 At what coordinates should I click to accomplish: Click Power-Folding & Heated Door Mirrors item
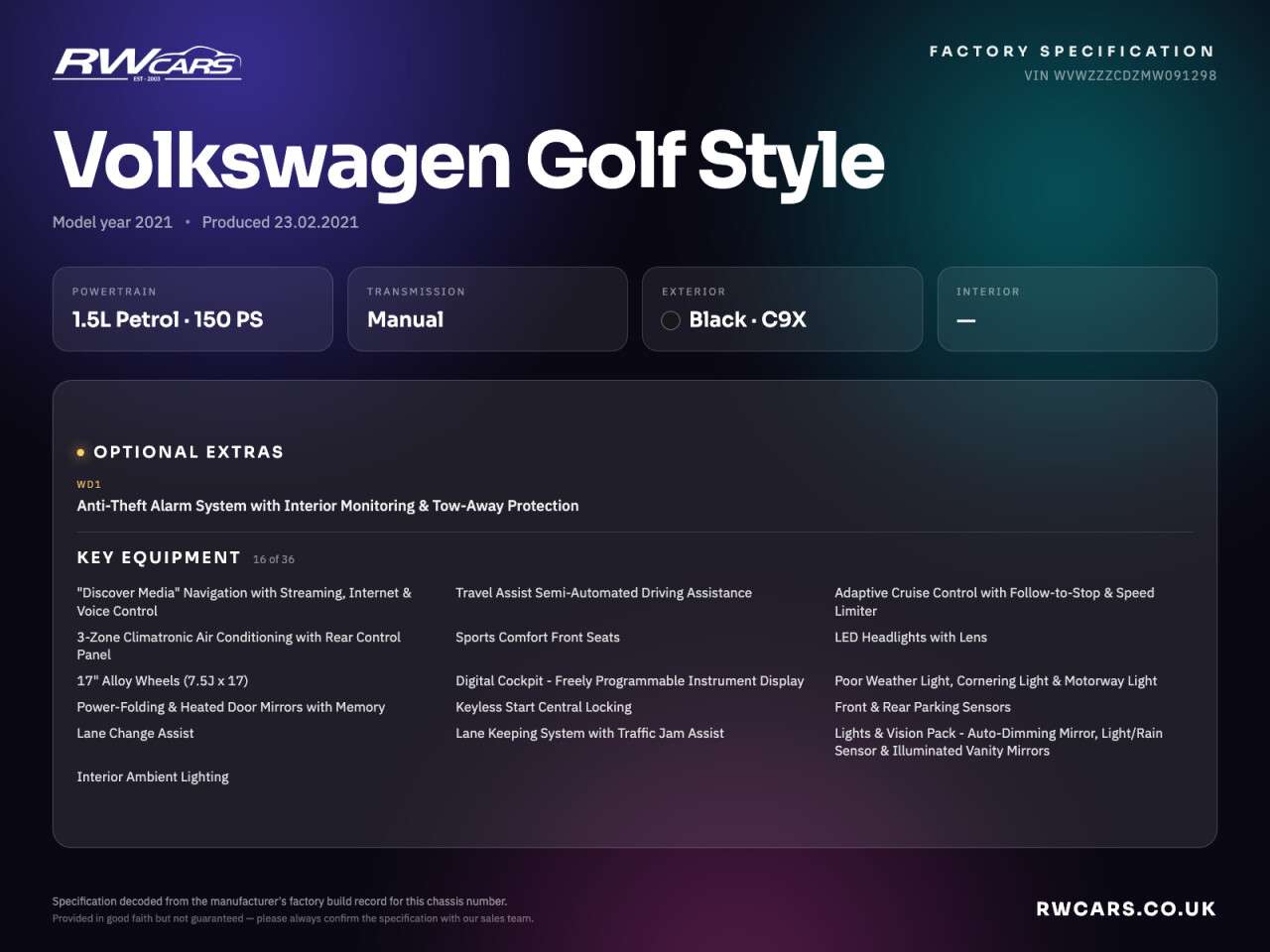point(231,707)
